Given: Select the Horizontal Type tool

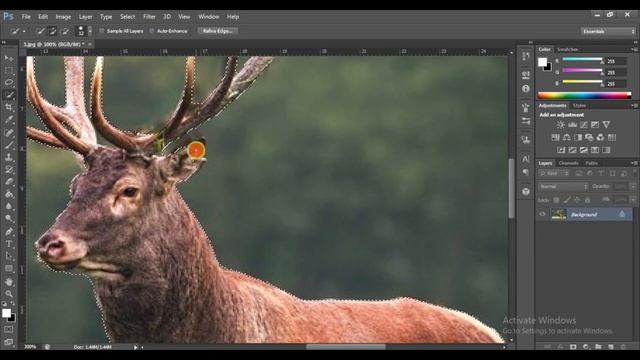Looking at the screenshot, I should coord(9,244).
